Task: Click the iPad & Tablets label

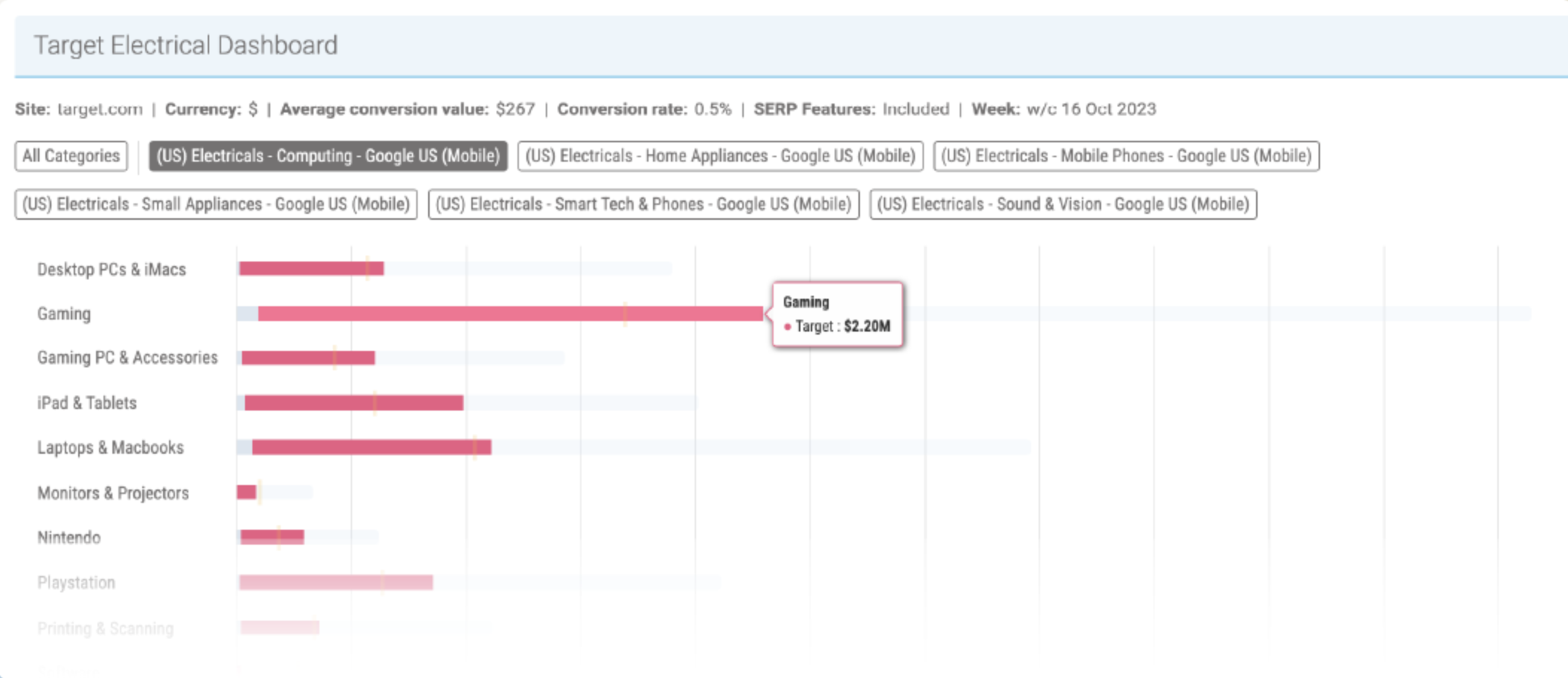Action: 87,403
